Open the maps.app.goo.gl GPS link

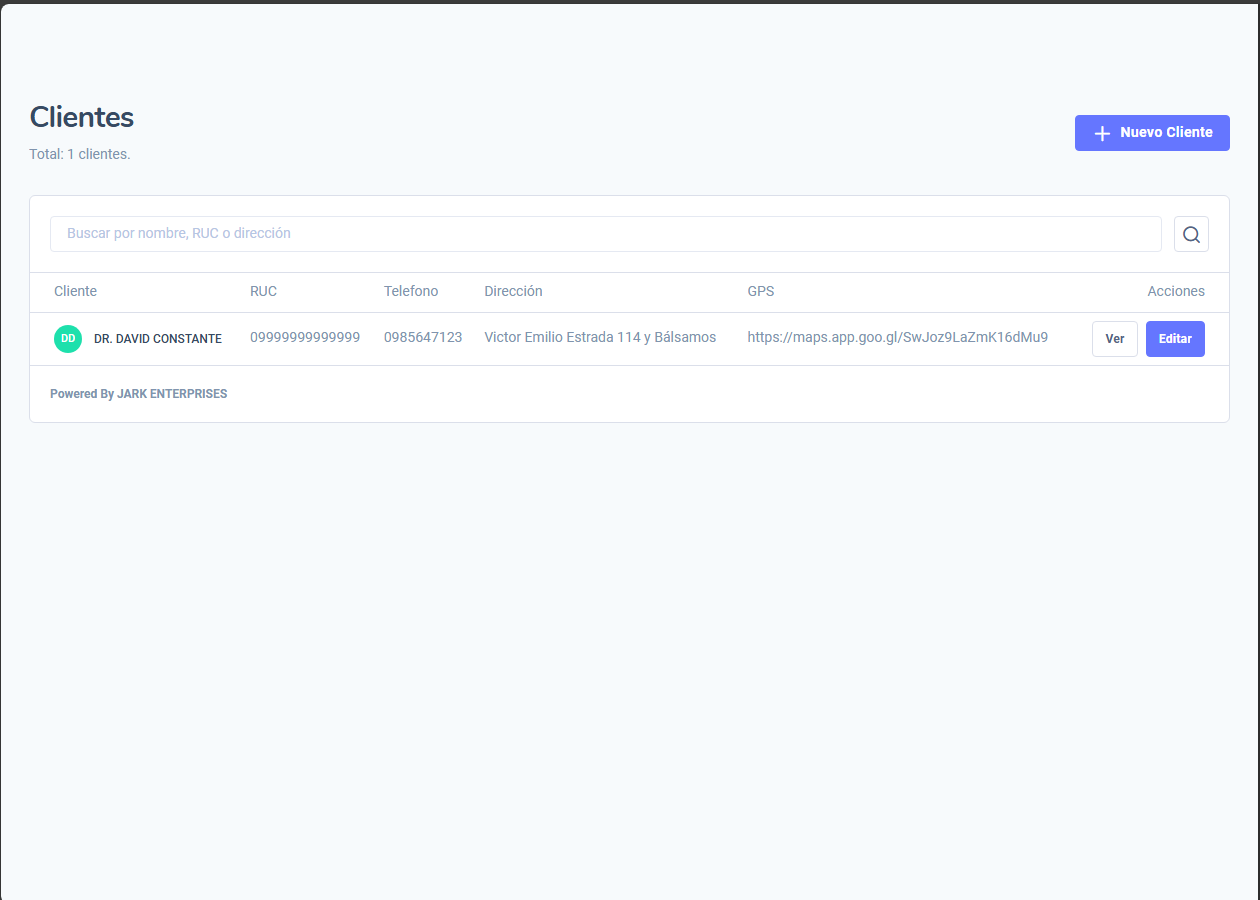(897, 338)
